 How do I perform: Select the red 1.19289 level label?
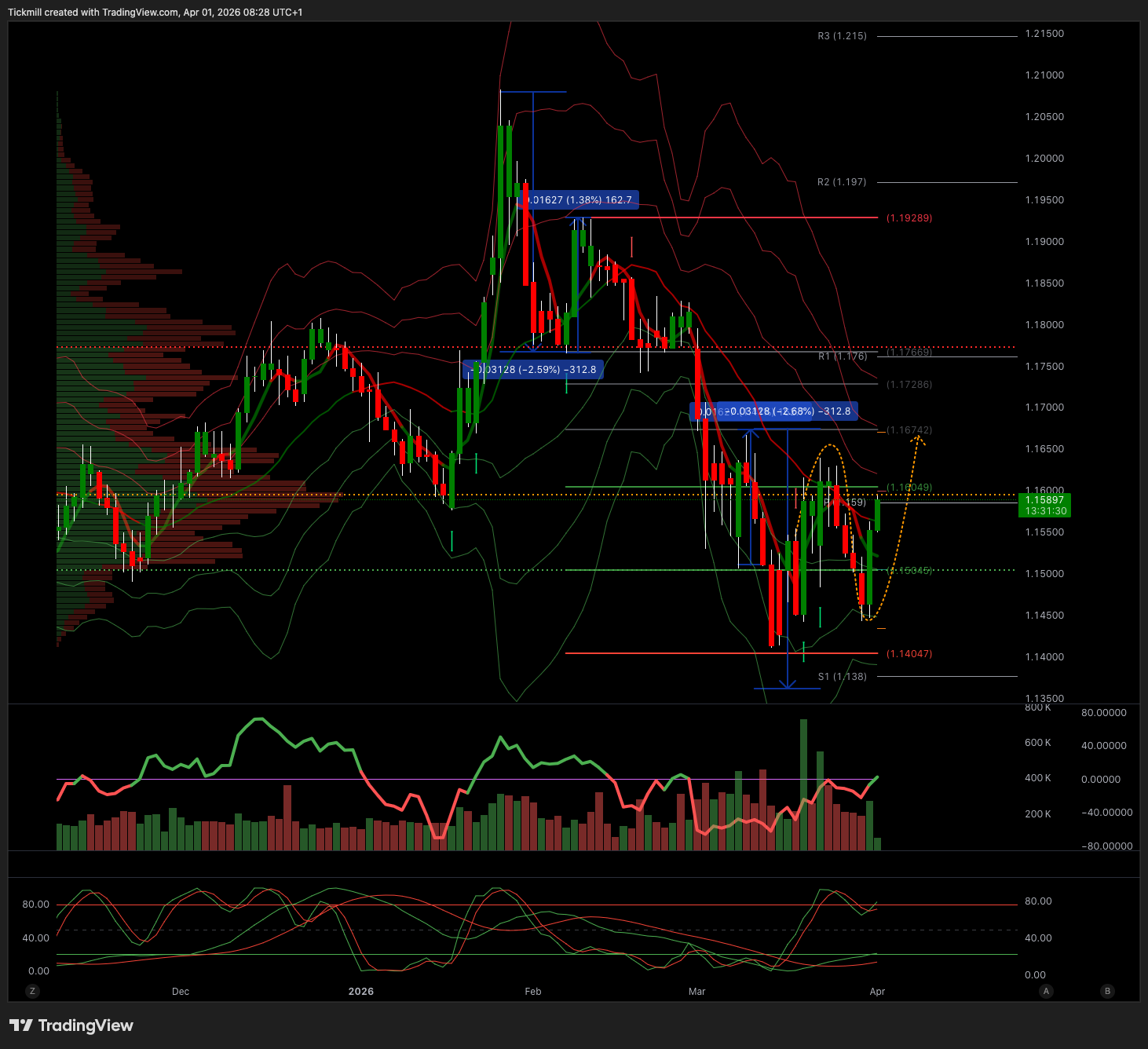coord(909,217)
